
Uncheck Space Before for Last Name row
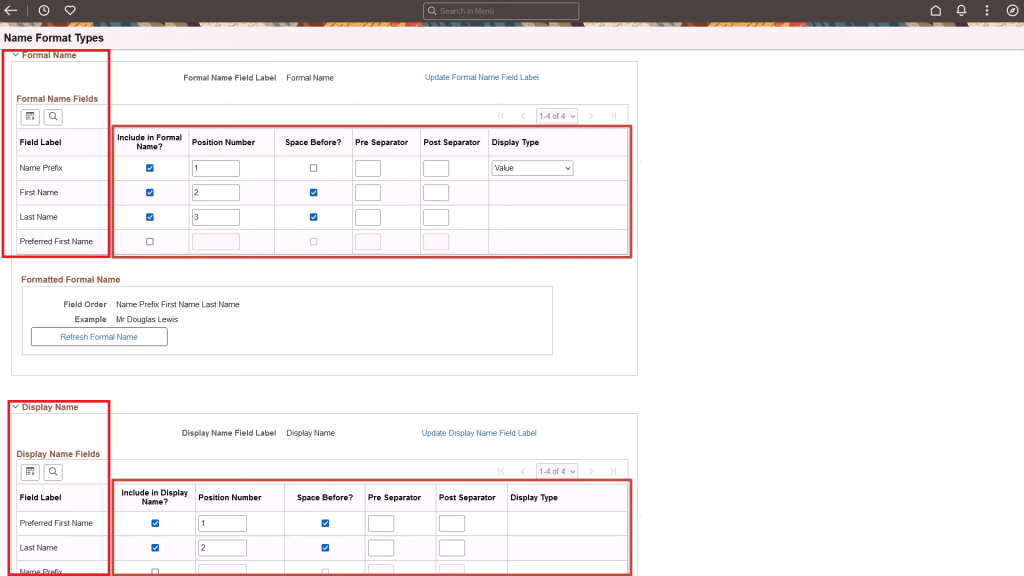(313, 216)
